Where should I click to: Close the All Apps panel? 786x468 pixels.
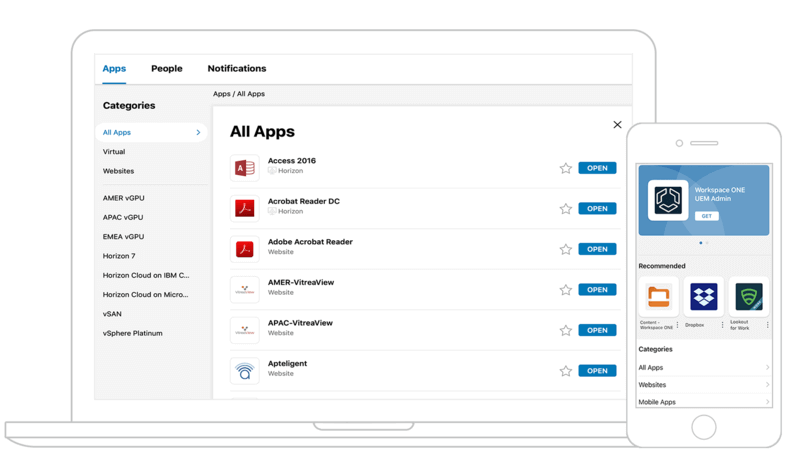point(617,125)
